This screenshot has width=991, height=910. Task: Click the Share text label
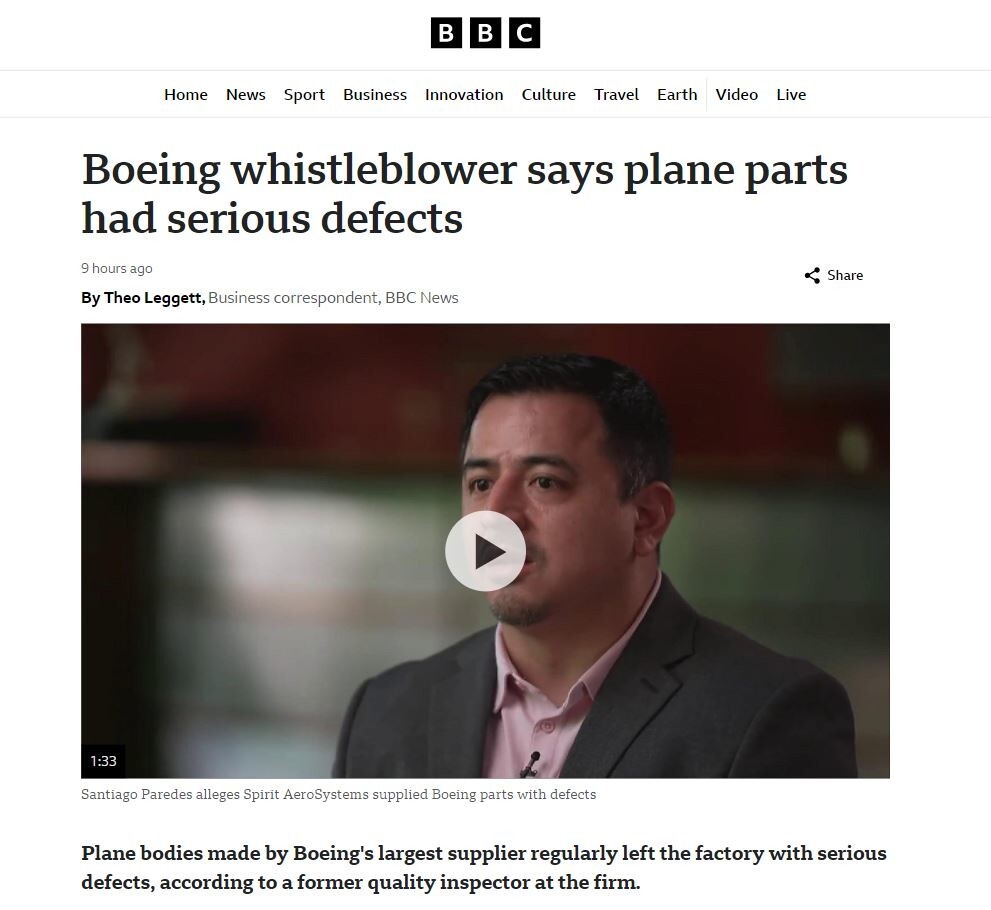[845, 276]
